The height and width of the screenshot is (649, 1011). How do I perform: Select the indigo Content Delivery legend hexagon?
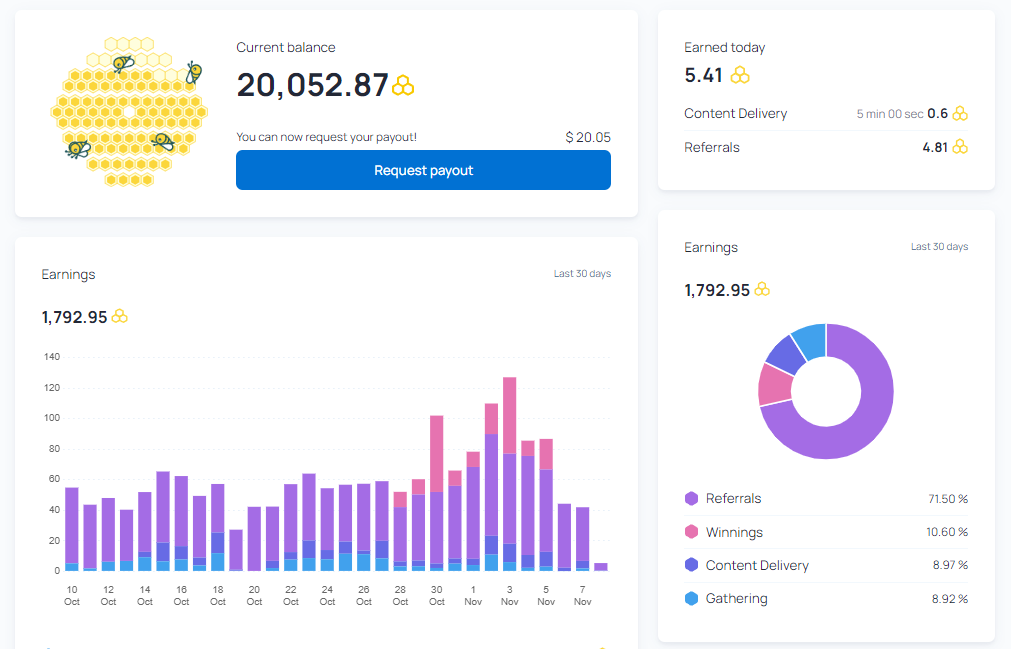tap(691, 565)
